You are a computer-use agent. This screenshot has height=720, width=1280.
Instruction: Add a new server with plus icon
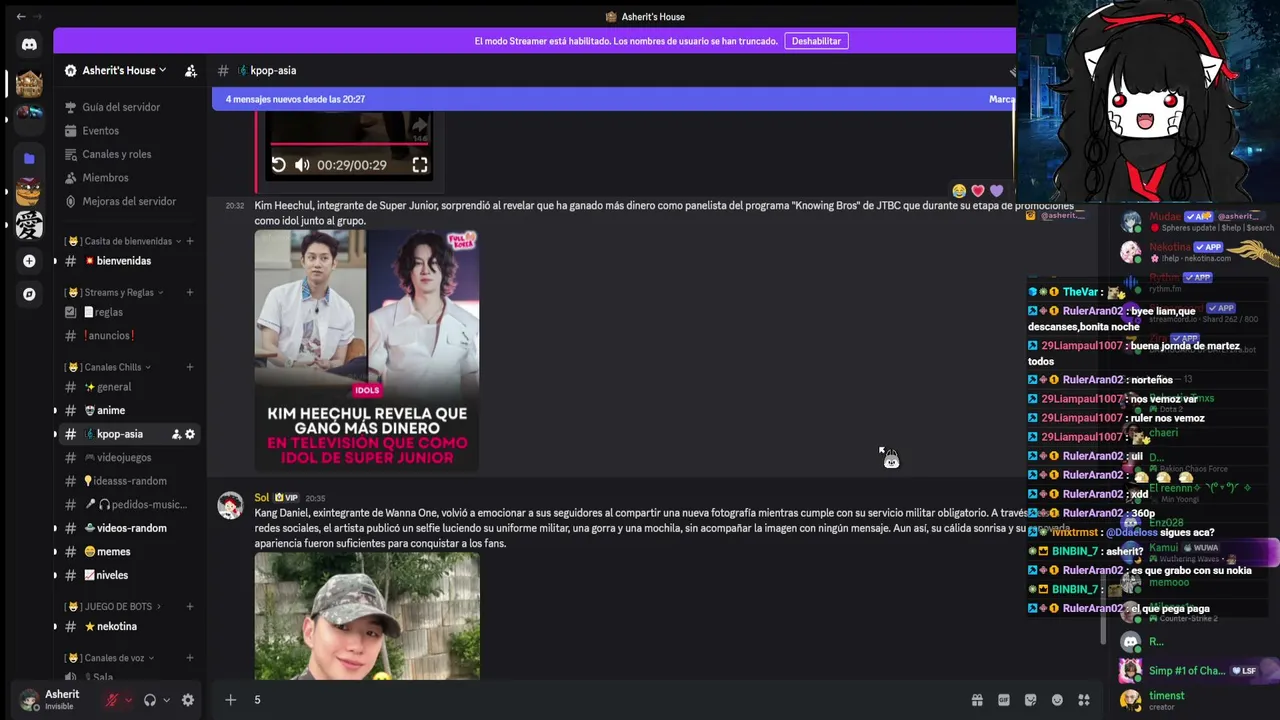pyautogui.click(x=29, y=261)
